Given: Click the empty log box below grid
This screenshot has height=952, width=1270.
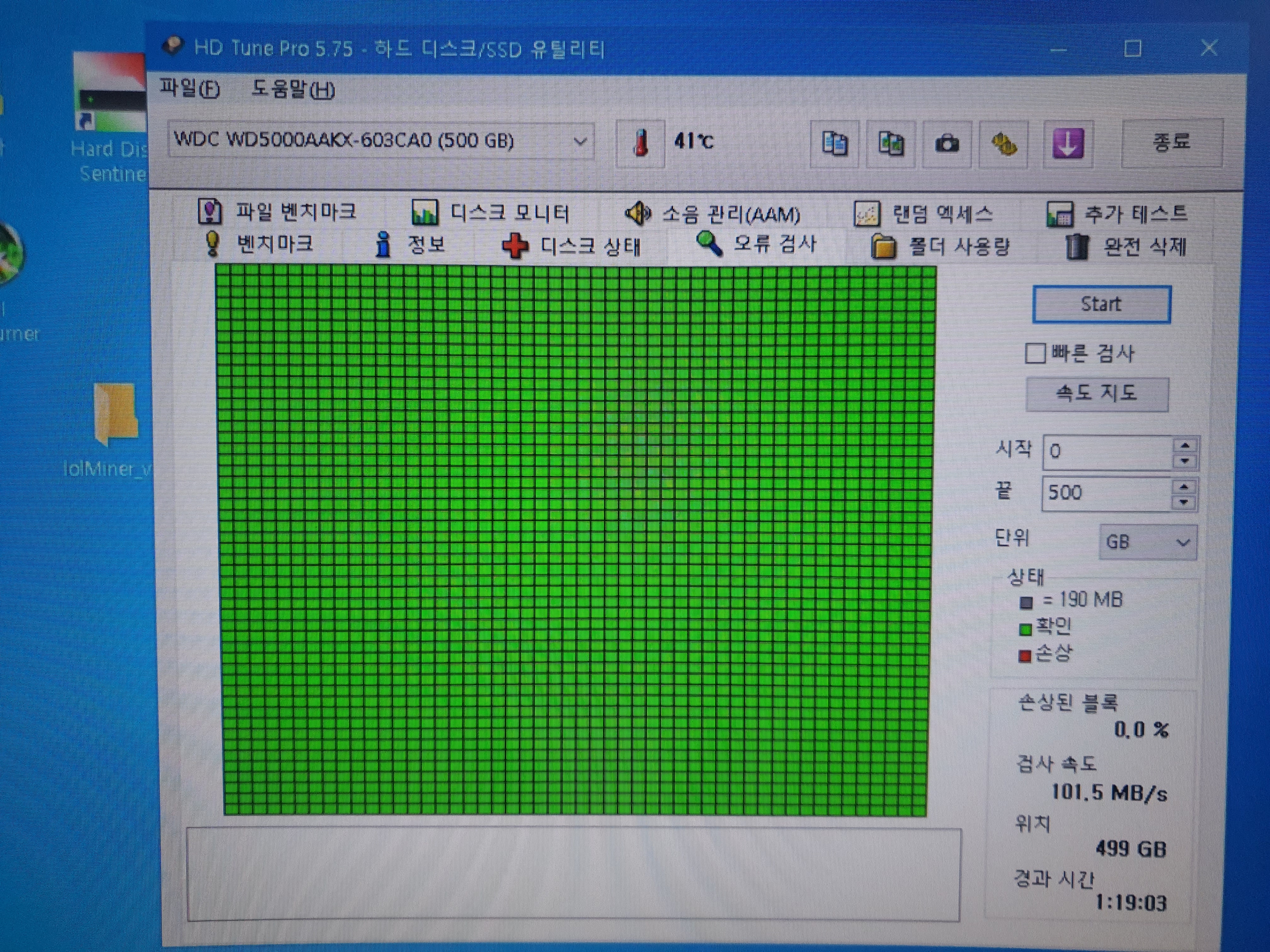Looking at the screenshot, I should click(573, 875).
